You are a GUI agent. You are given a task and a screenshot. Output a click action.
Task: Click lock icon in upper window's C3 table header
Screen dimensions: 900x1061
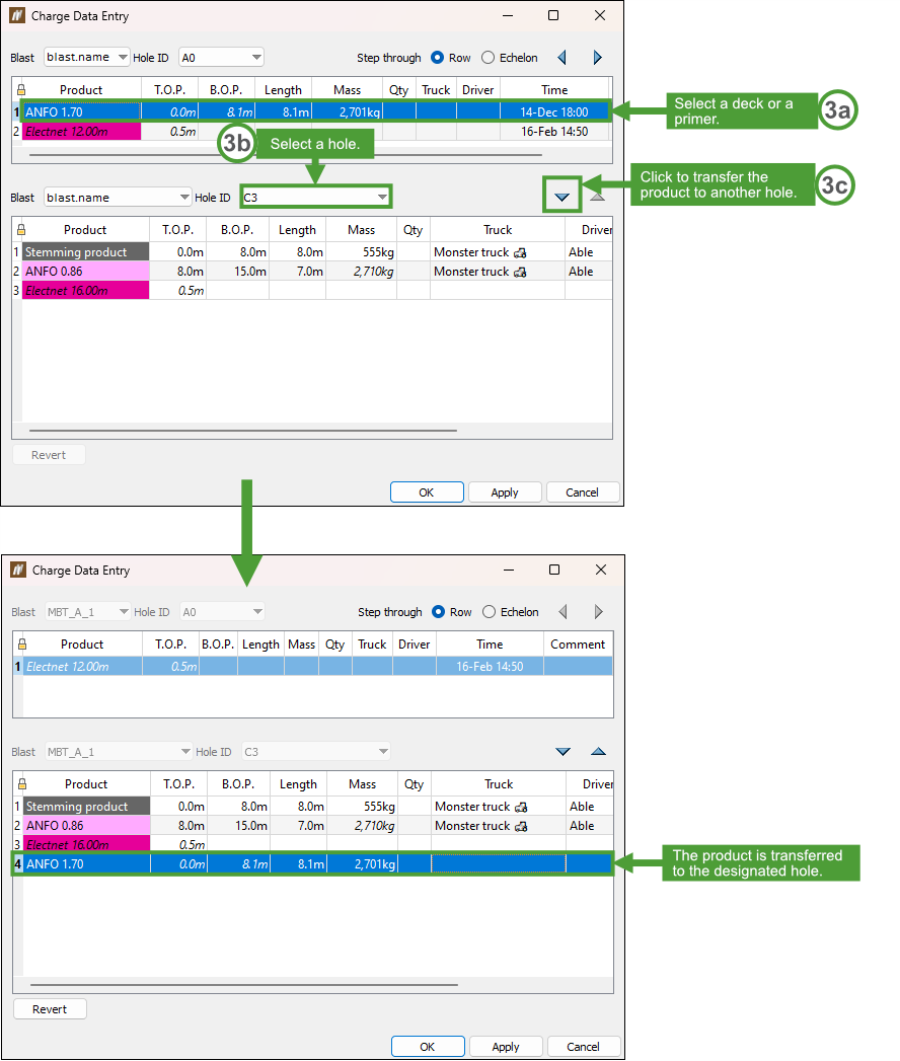[x=21, y=229]
